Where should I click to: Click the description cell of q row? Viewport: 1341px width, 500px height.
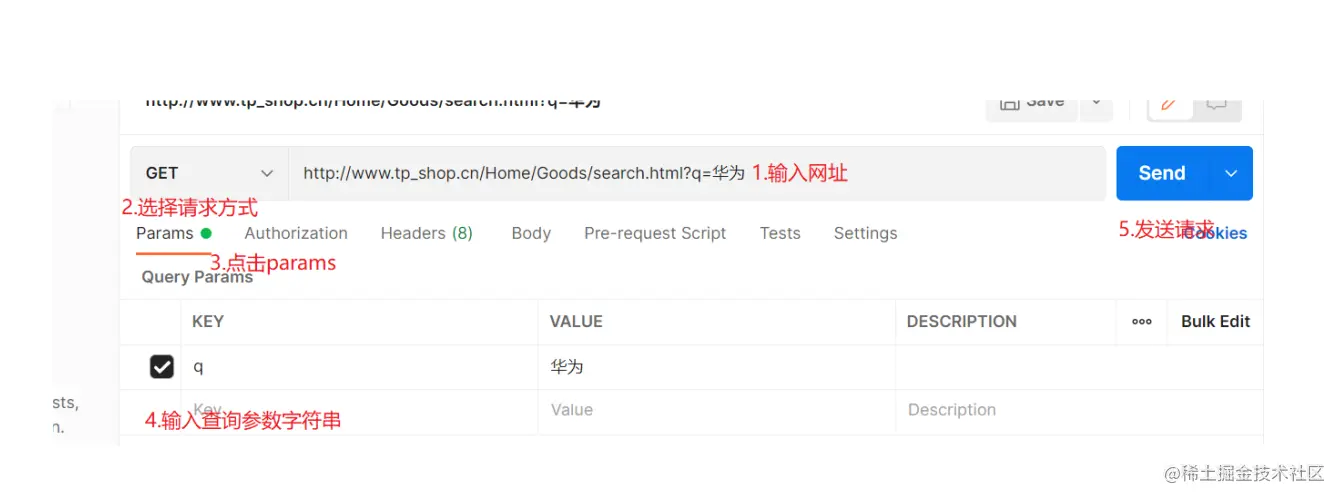click(1079, 367)
